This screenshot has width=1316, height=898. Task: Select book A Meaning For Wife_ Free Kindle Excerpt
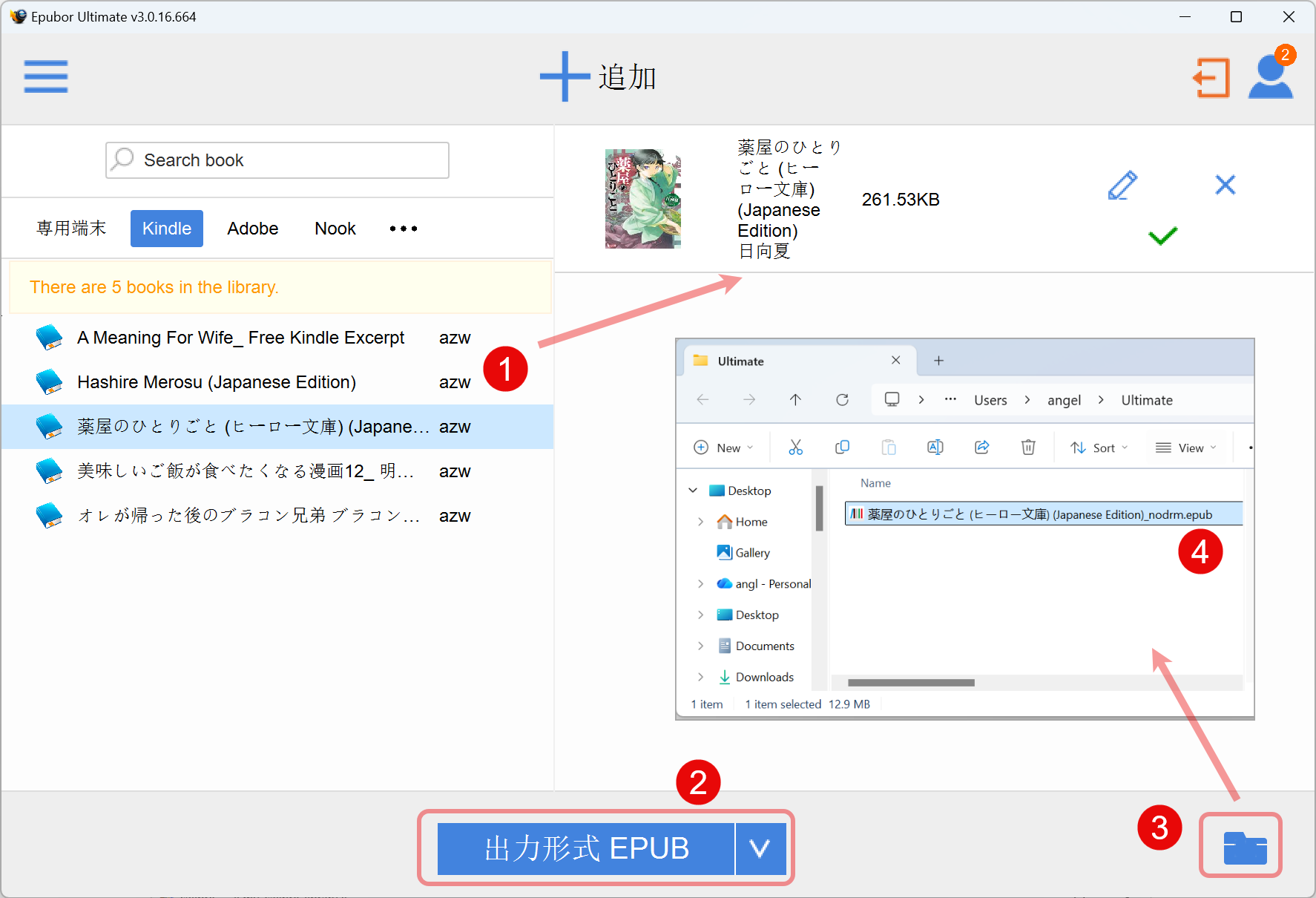click(x=277, y=338)
